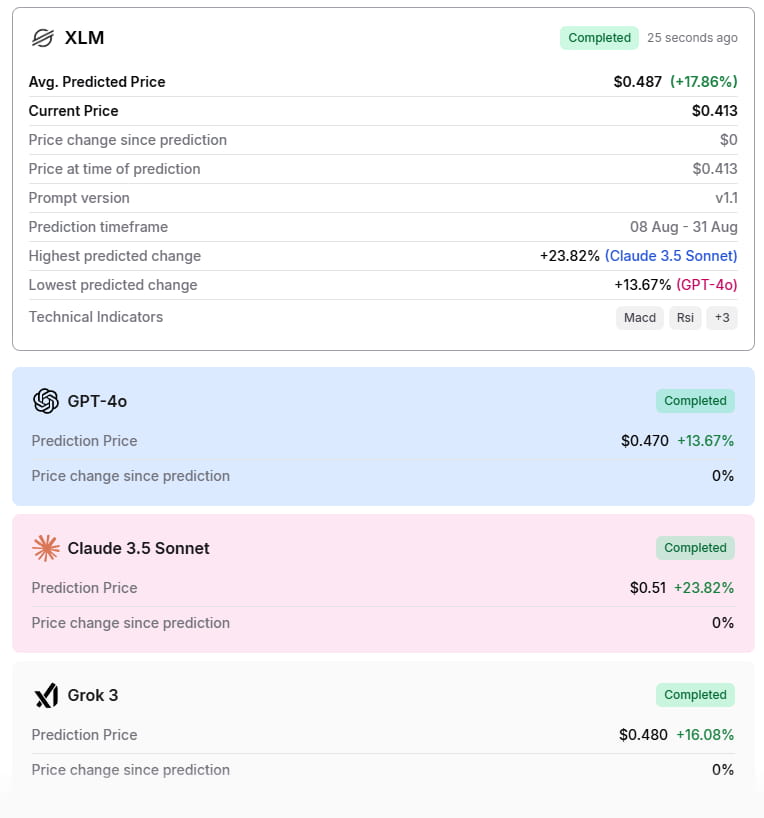Click the XLM card Completed status badge
Screen dimensions: 764x818
600,38
